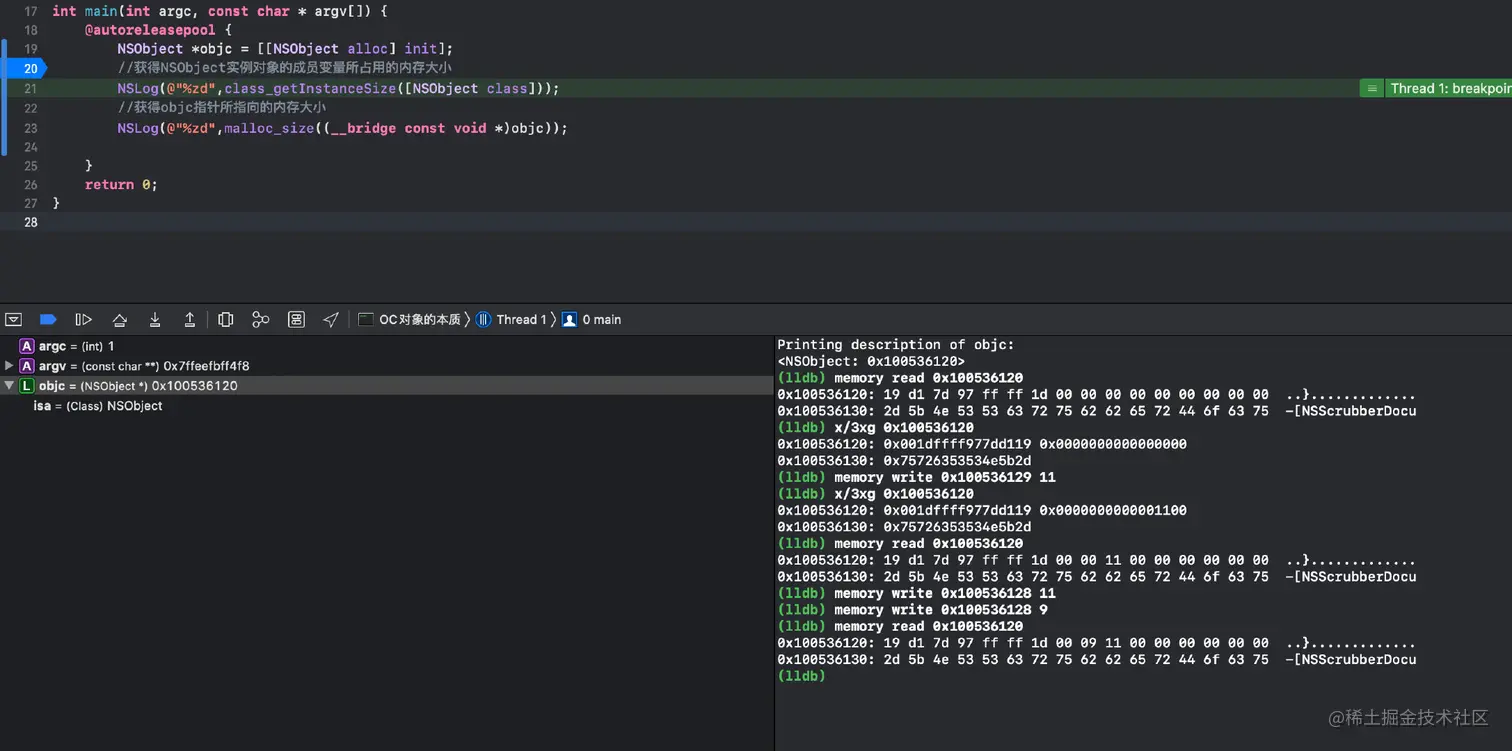The image size is (1512, 751).
Task: Select the argc variable row
Action: click(x=387, y=346)
